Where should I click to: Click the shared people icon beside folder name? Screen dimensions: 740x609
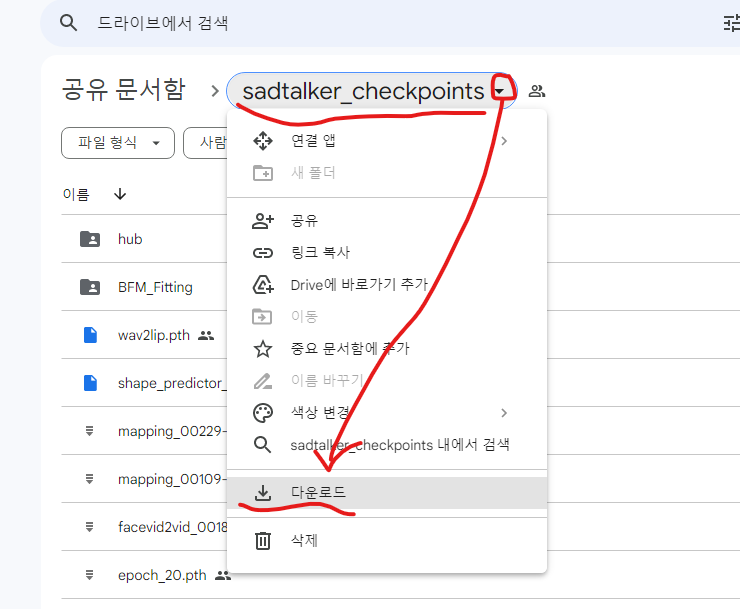click(x=537, y=91)
